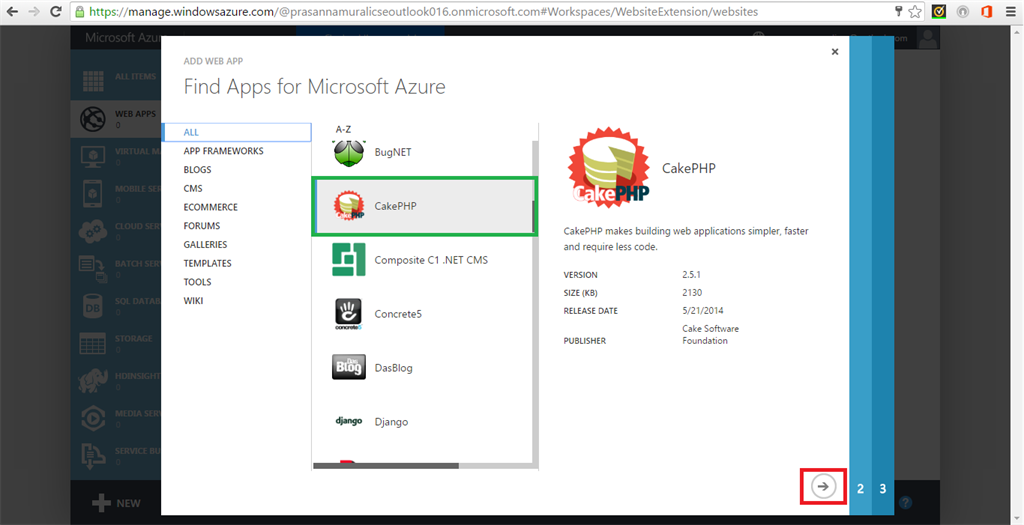Click the DasBlog logo icon
The image size is (1024, 525).
(x=349, y=368)
